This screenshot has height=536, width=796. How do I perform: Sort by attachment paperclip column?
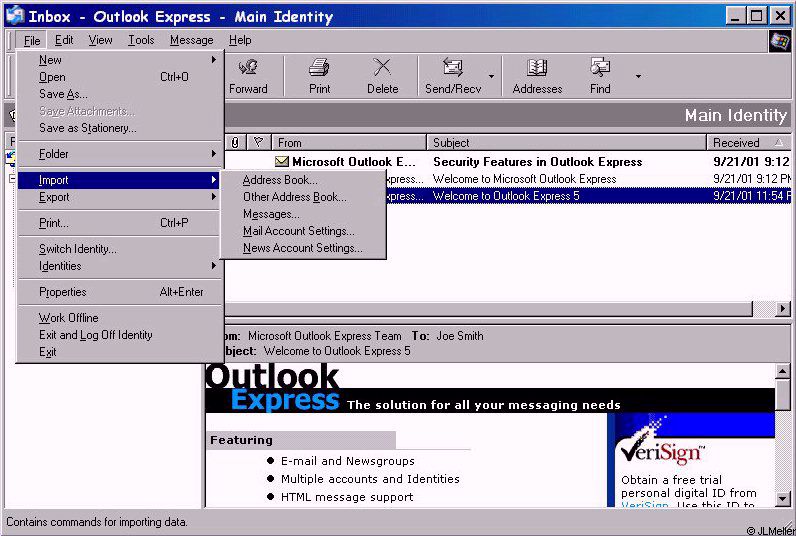pyautogui.click(x=235, y=143)
